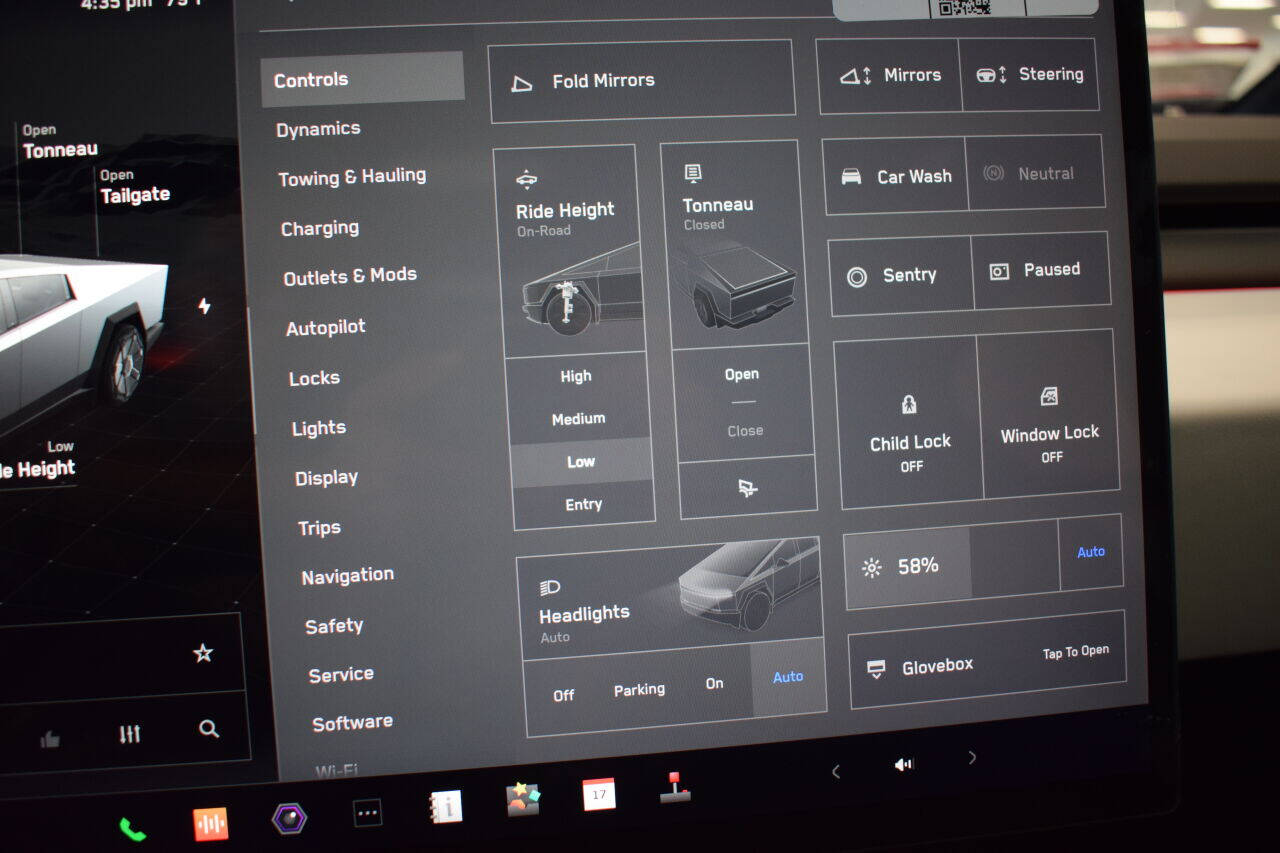Open the Safety section
Screen dimensions: 1280x853
[334, 626]
